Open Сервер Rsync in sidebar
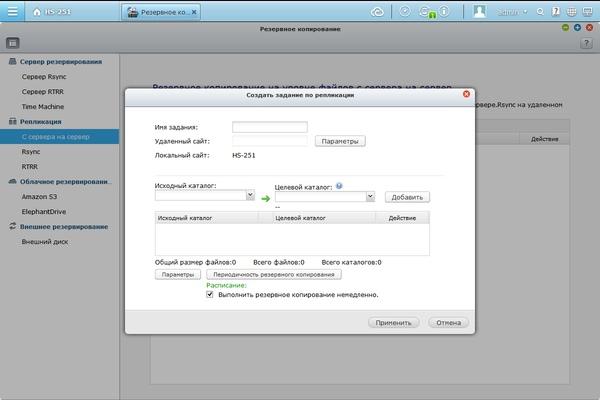The width and height of the screenshot is (600, 400). point(44,77)
